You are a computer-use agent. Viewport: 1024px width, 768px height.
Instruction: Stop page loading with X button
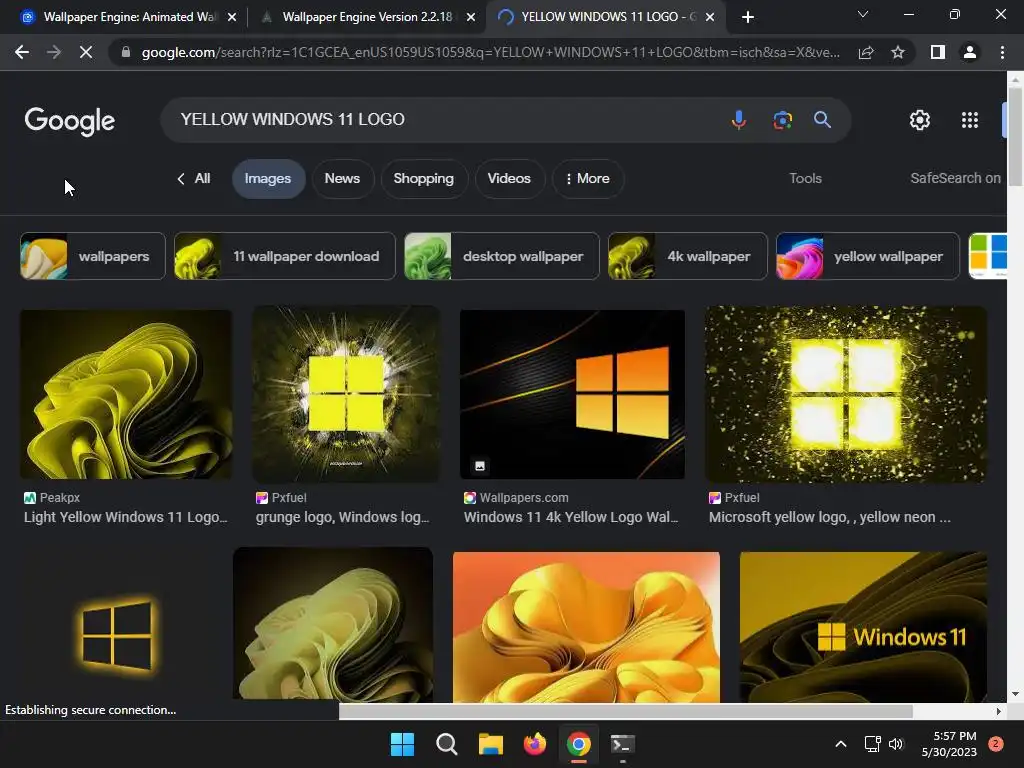[86, 52]
